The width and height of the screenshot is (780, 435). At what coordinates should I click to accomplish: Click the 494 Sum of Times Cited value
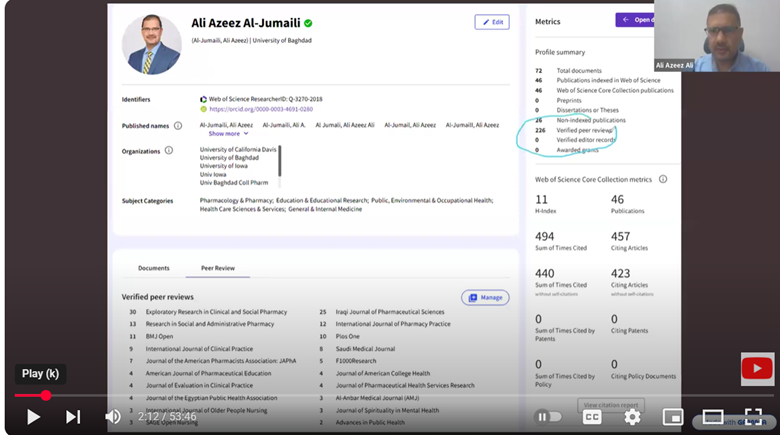pos(545,236)
